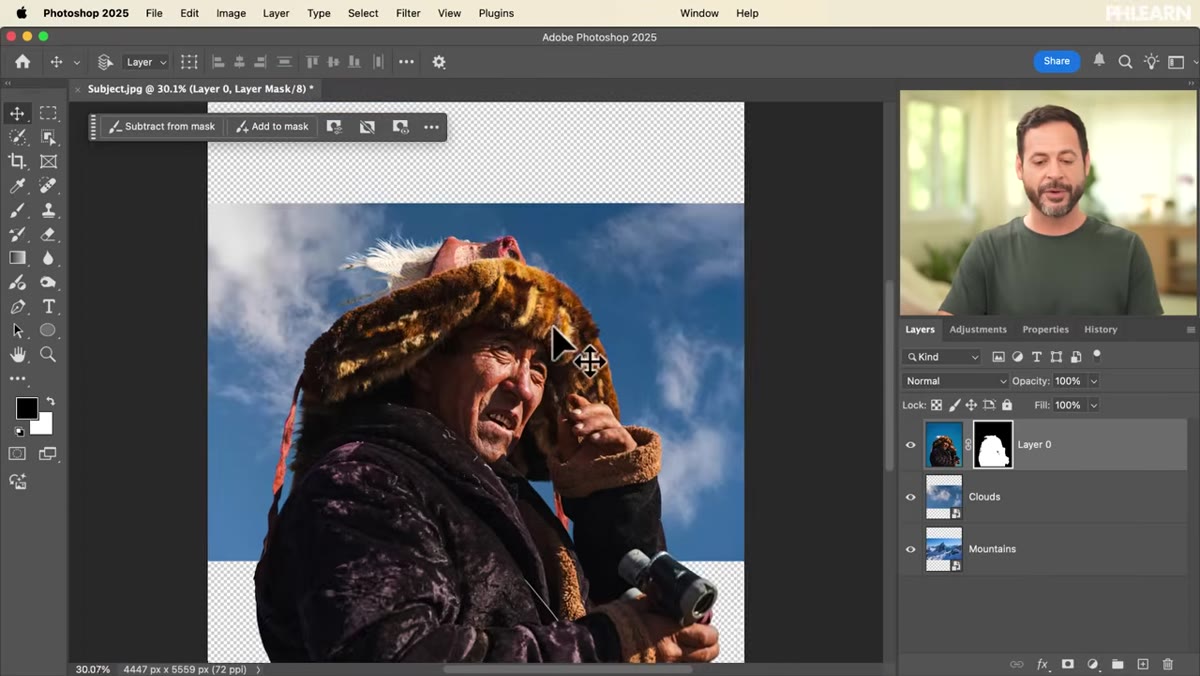Screen dimensions: 1200x676
Task: Create a new group folder
Action: pos(1118,664)
